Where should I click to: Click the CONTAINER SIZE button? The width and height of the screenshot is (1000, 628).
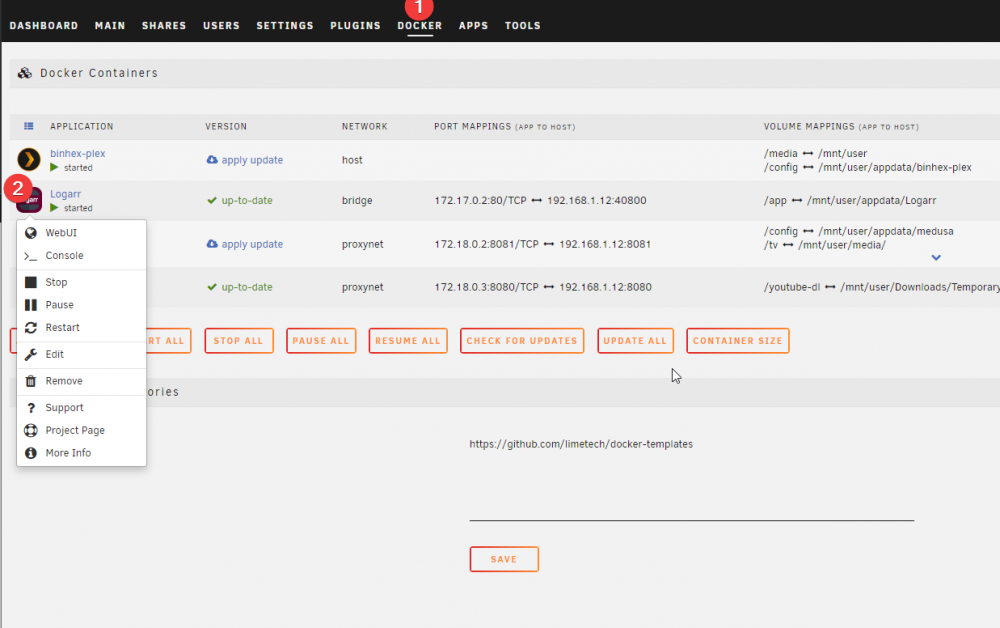738,340
